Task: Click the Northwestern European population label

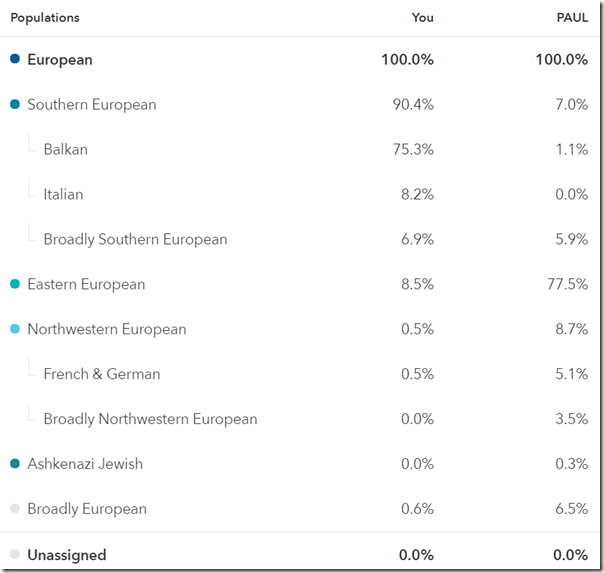Action: (x=107, y=329)
